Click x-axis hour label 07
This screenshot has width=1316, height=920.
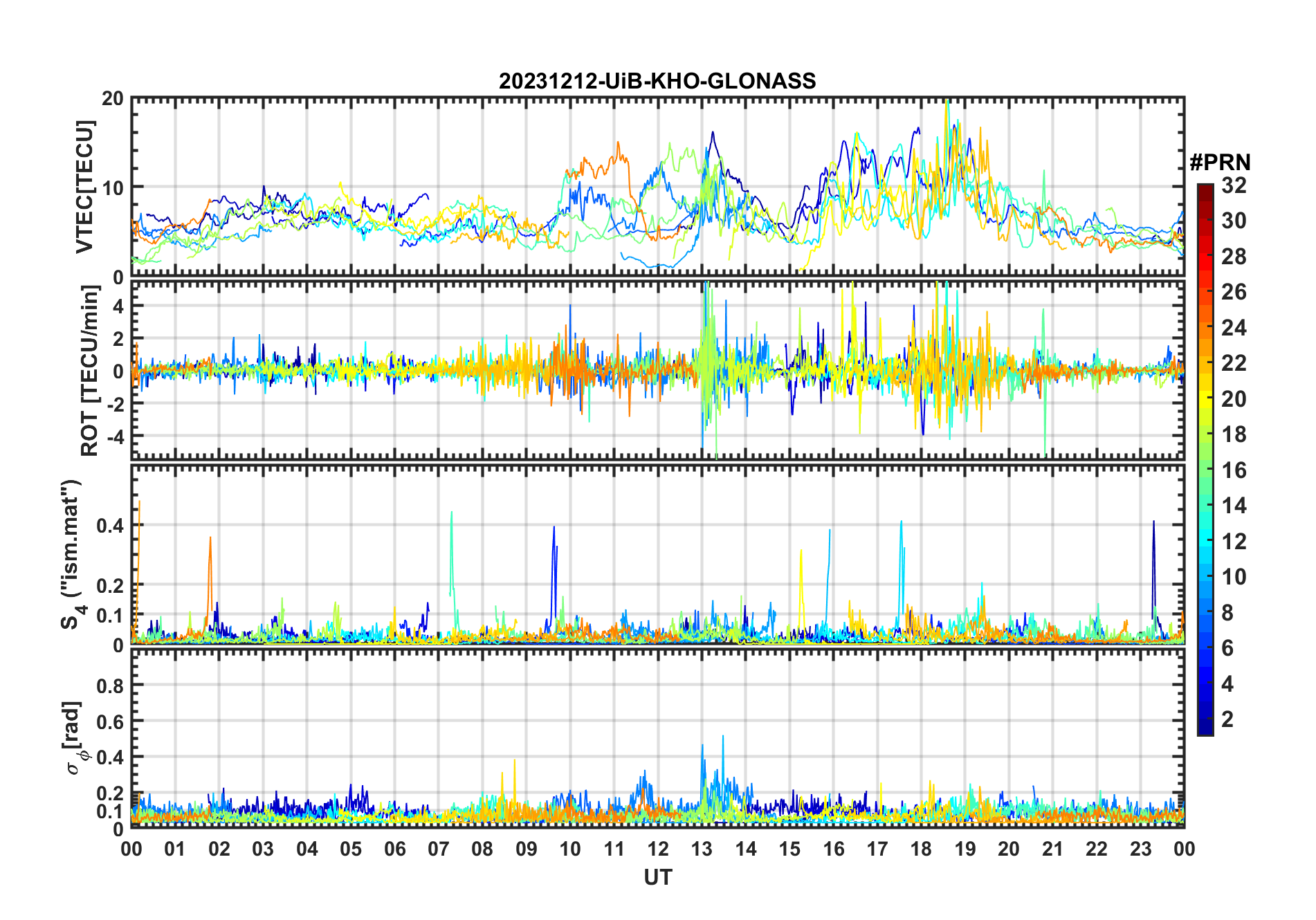pos(439,849)
